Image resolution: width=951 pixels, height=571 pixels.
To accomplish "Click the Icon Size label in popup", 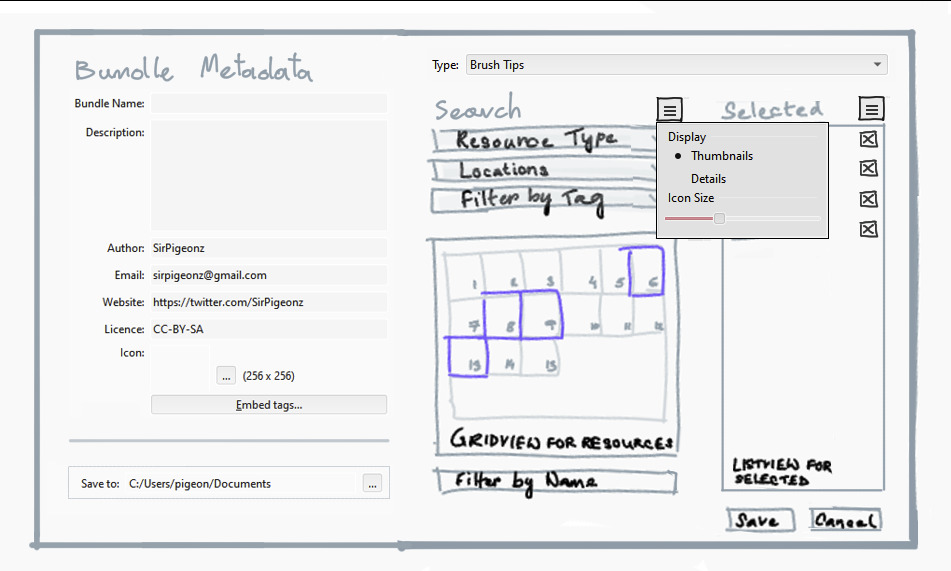I will (691, 198).
